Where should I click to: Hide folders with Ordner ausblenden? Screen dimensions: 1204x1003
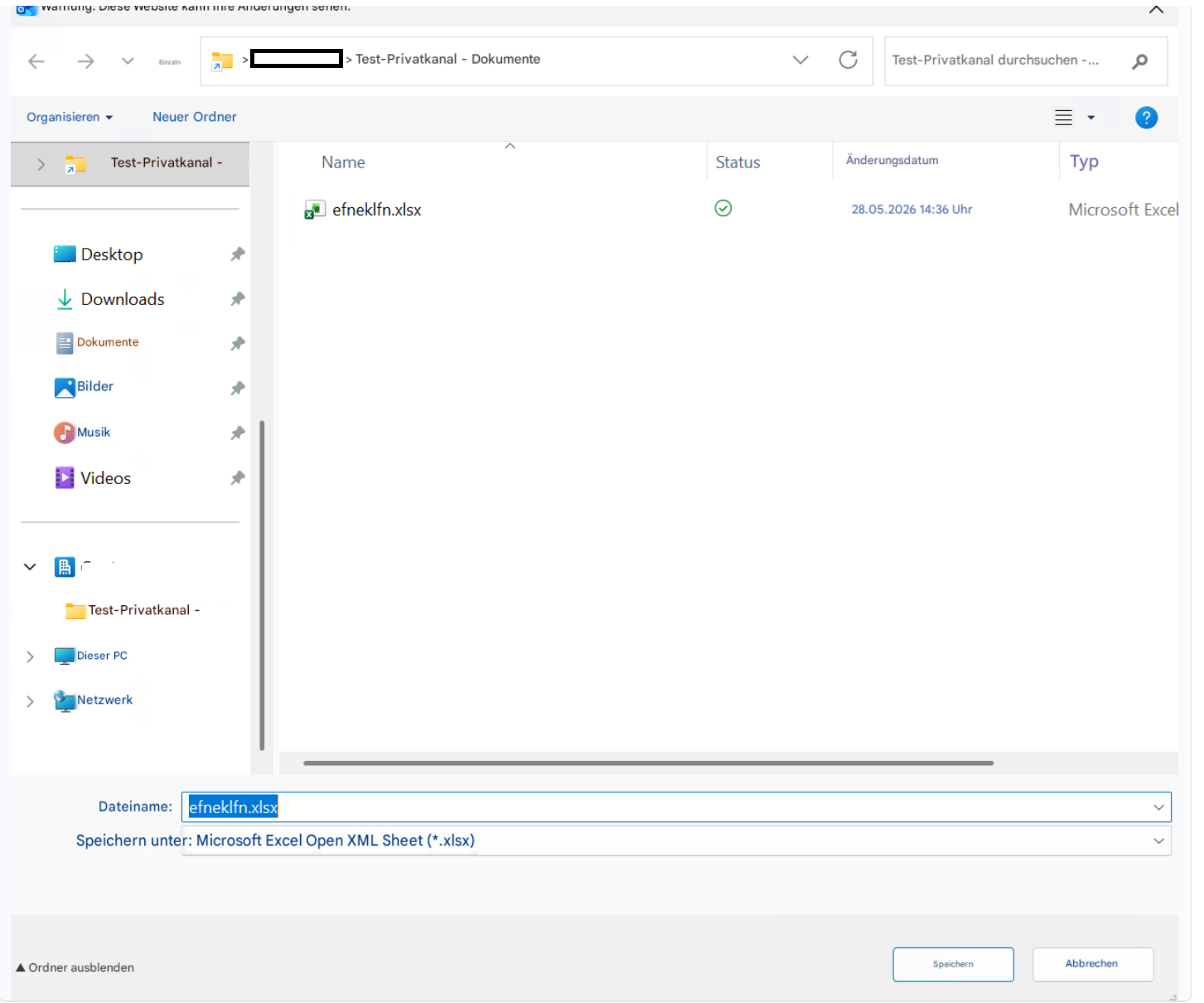[x=75, y=967]
